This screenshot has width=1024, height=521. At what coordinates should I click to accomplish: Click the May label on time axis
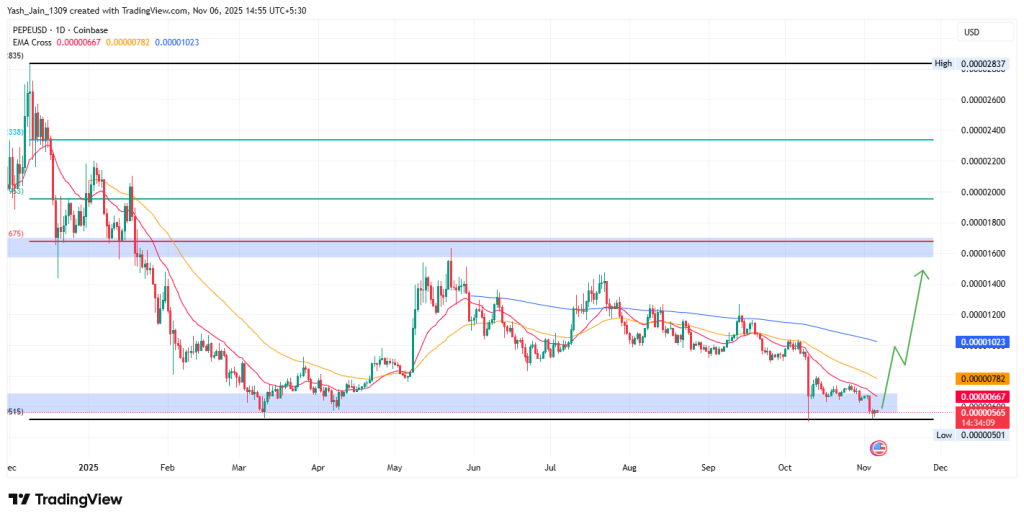click(394, 466)
